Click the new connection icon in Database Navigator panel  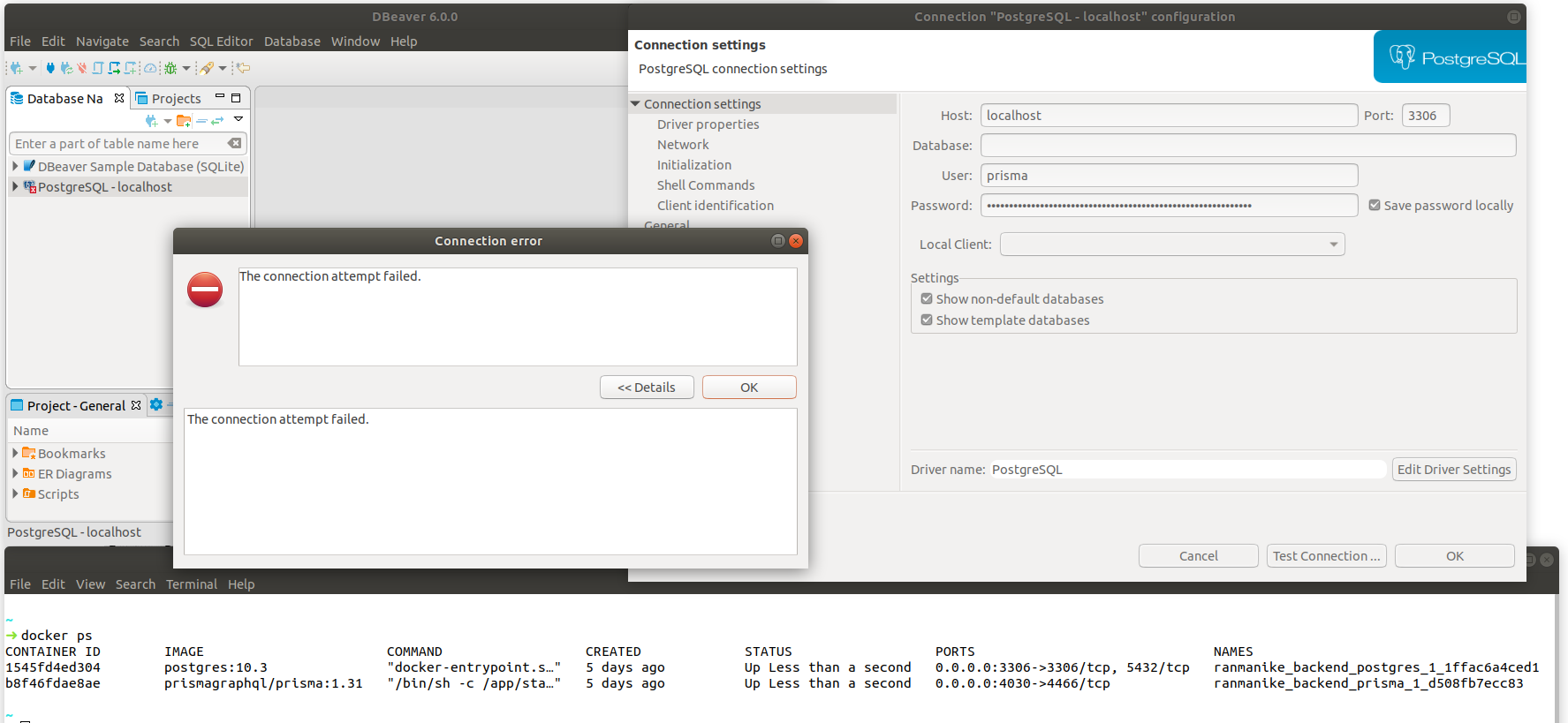[151, 121]
